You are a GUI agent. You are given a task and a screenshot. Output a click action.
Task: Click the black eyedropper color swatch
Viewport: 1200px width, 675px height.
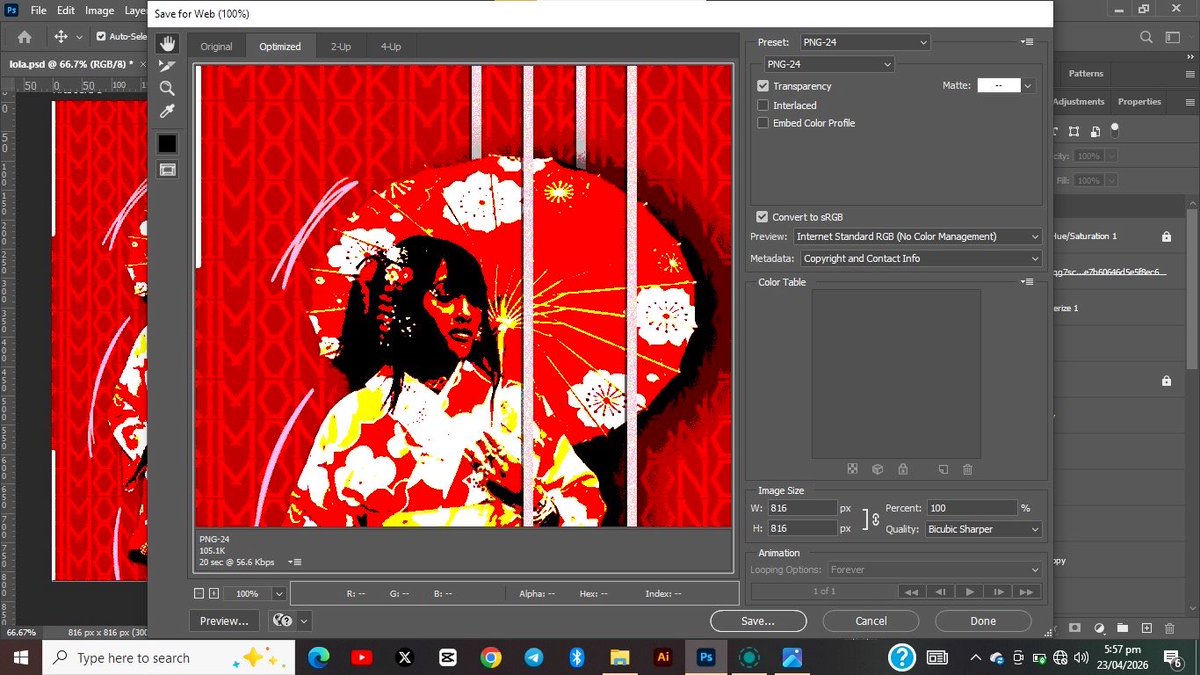tap(167, 142)
